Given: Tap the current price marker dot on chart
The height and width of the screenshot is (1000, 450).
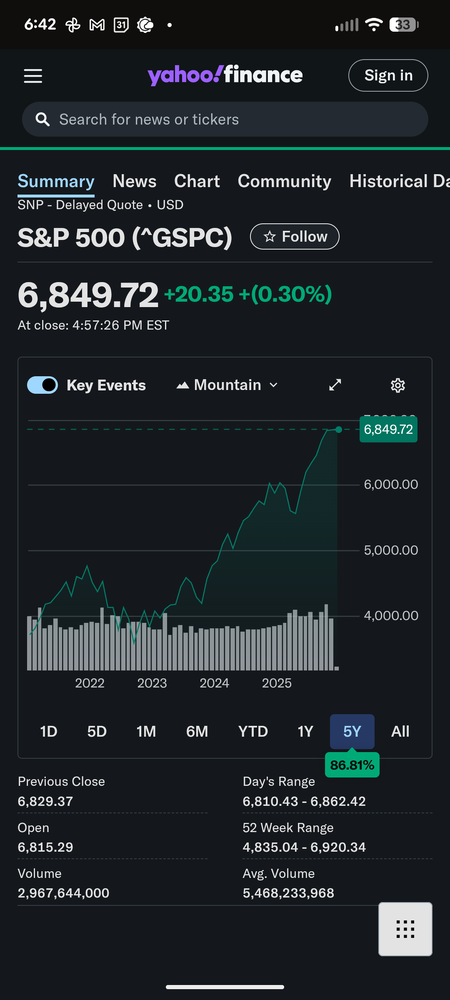Looking at the screenshot, I should (x=338, y=429).
